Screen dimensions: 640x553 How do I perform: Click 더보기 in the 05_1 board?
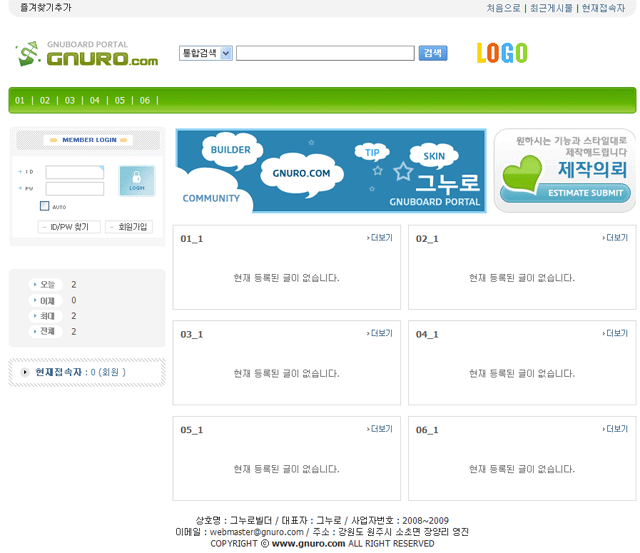coord(380,429)
